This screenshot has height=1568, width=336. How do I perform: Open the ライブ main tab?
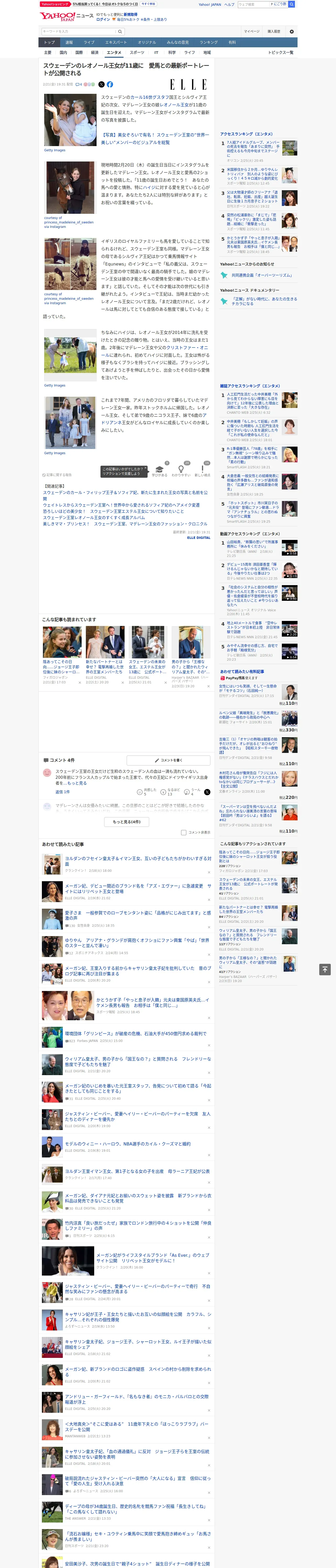(x=89, y=42)
